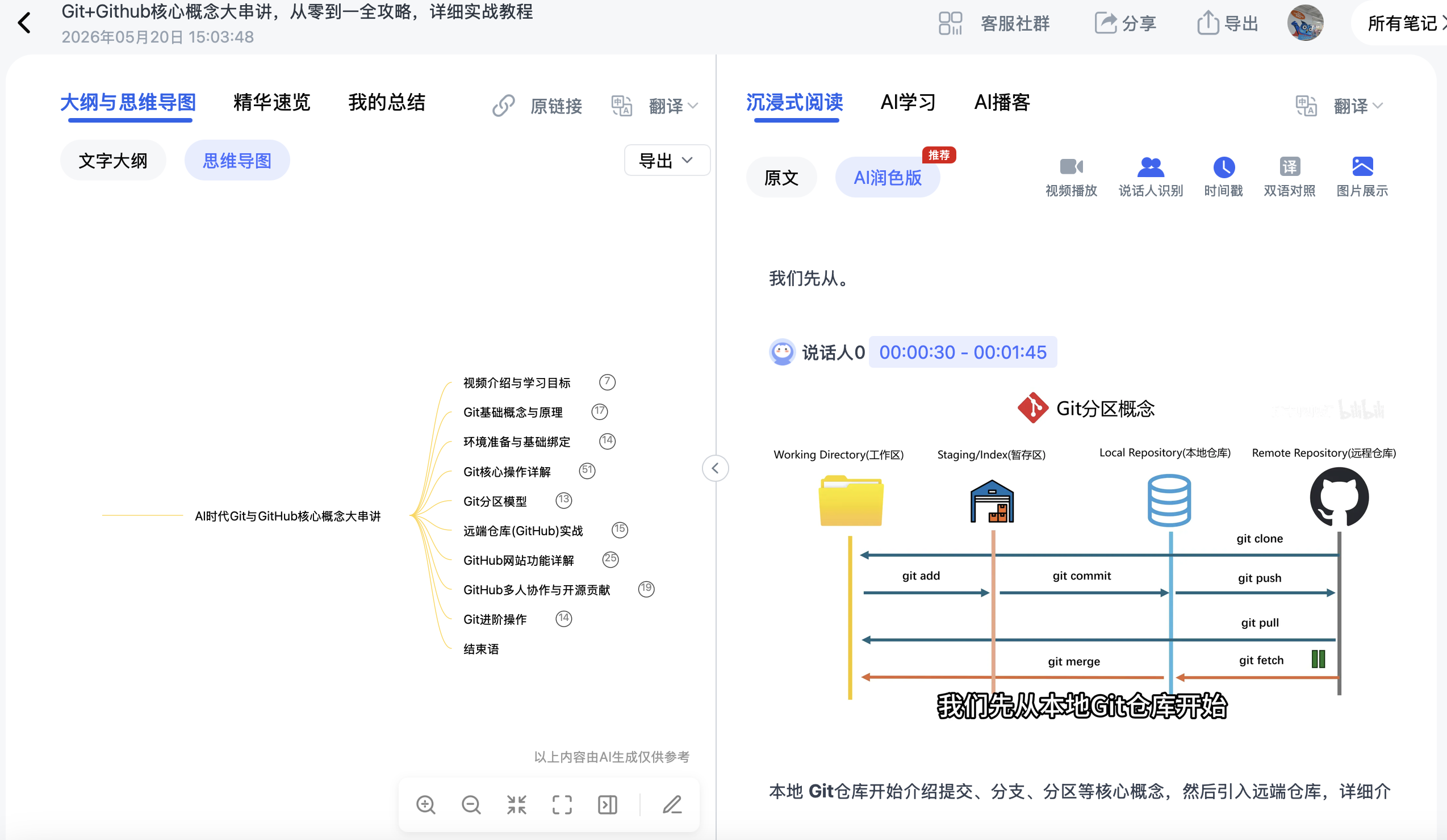
Task: Go back using the back arrow
Action: (x=24, y=23)
